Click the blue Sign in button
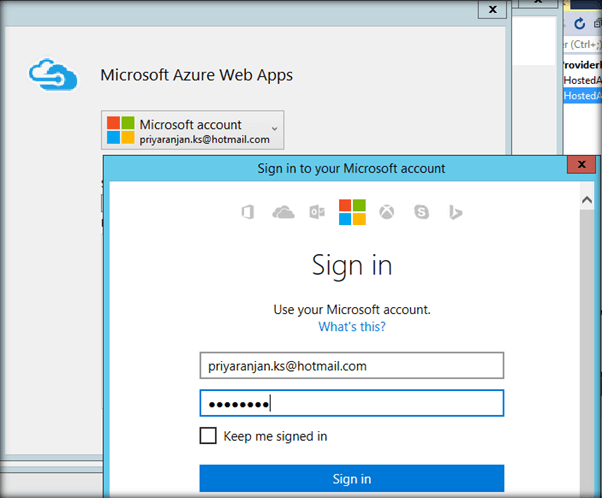The image size is (602, 498). [x=352, y=478]
